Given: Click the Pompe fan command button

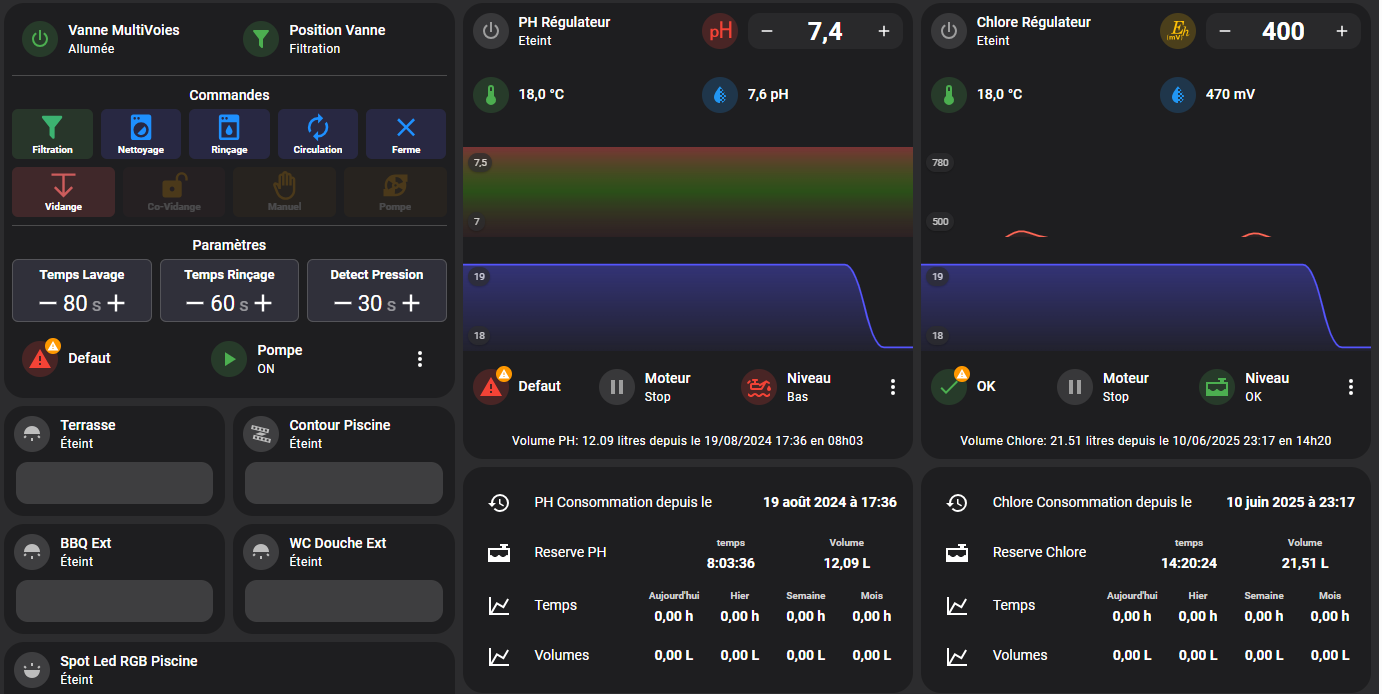Looking at the screenshot, I should point(395,192).
